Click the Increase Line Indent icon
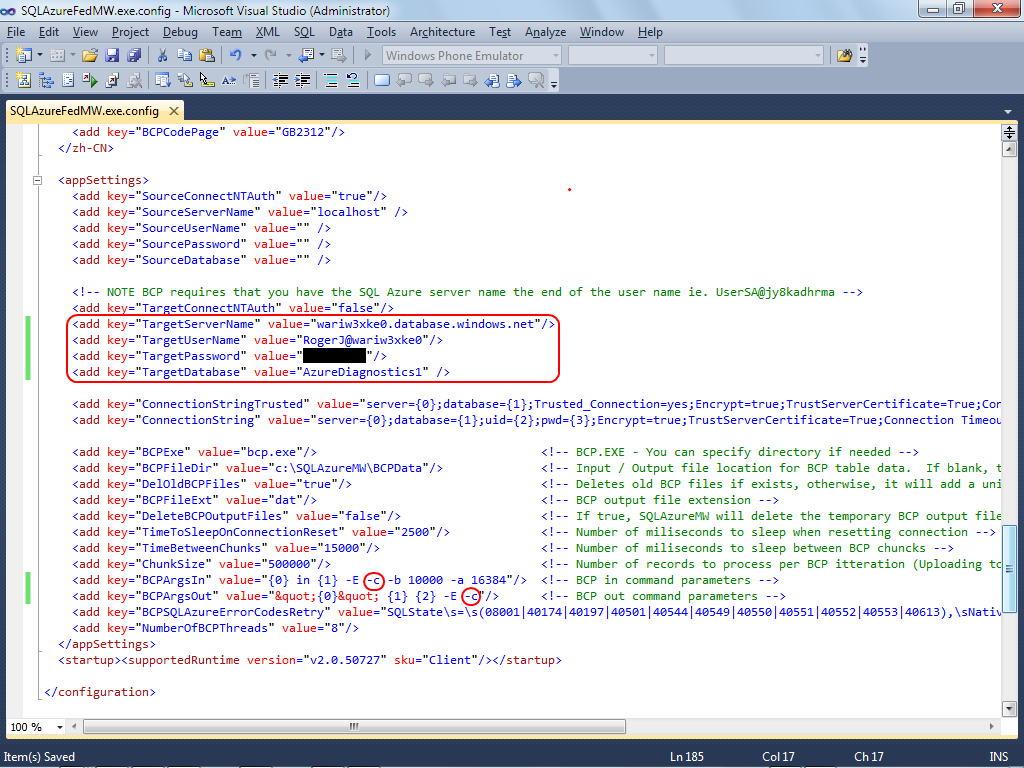The width and height of the screenshot is (1024, 768). click(302, 80)
